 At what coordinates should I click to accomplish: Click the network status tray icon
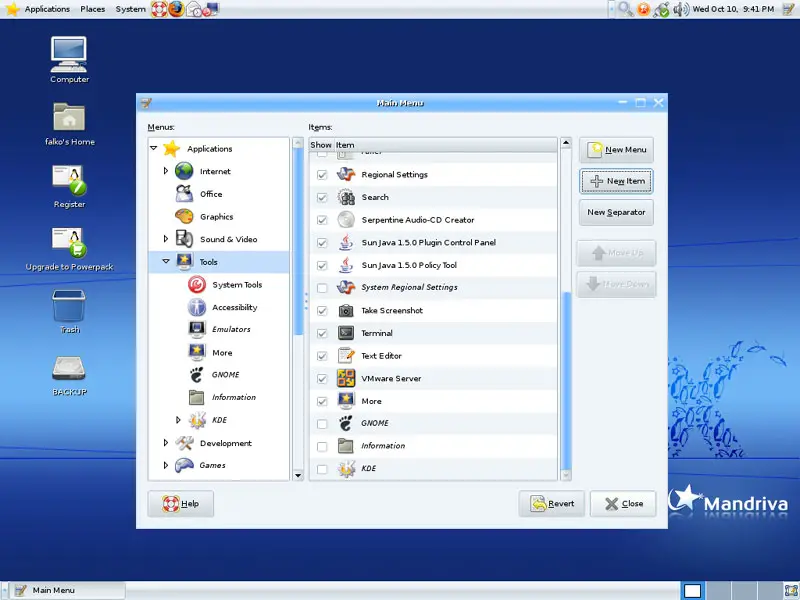[661, 9]
